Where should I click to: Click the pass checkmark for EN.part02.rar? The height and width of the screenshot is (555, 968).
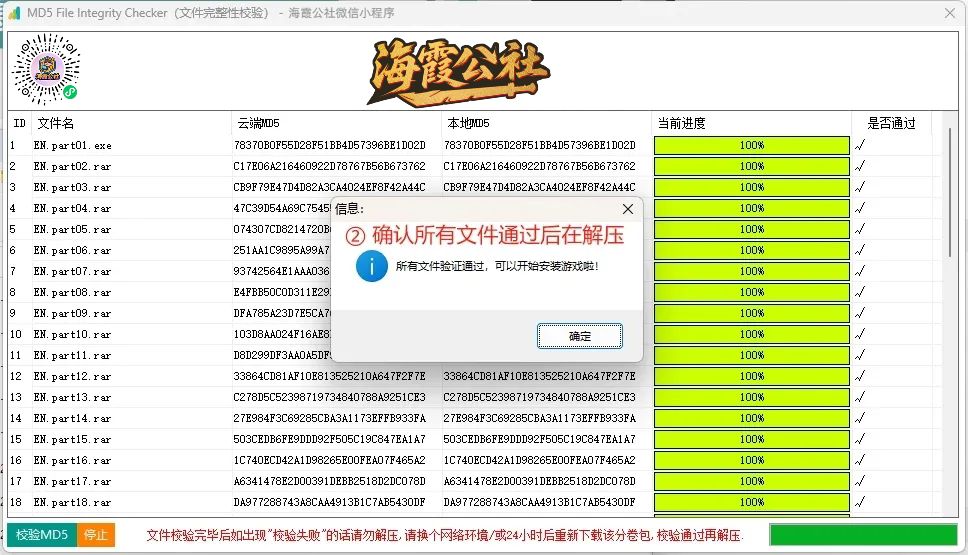860,166
